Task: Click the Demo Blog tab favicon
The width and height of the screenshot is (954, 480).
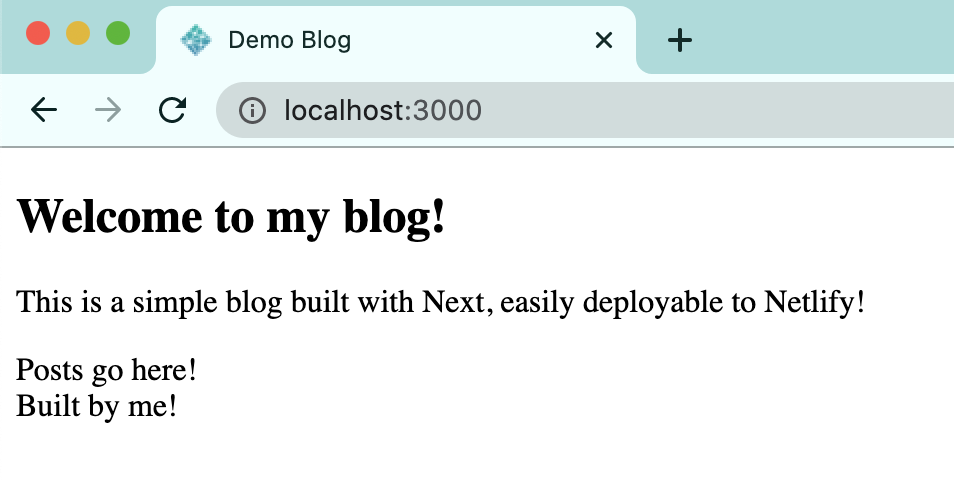Action: [x=195, y=40]
